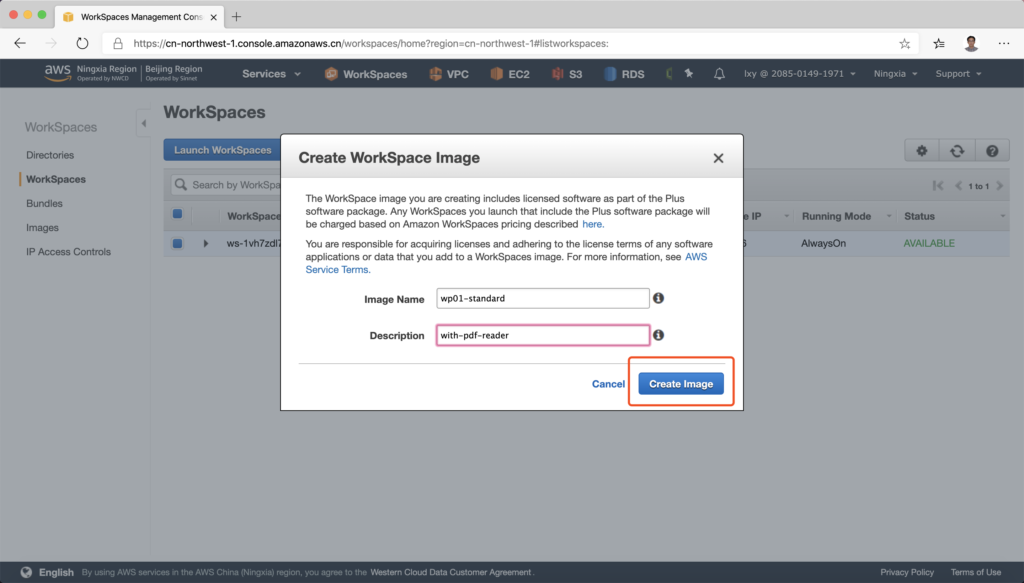Click the pin shortcuts icon in navbar

point(688,74)
